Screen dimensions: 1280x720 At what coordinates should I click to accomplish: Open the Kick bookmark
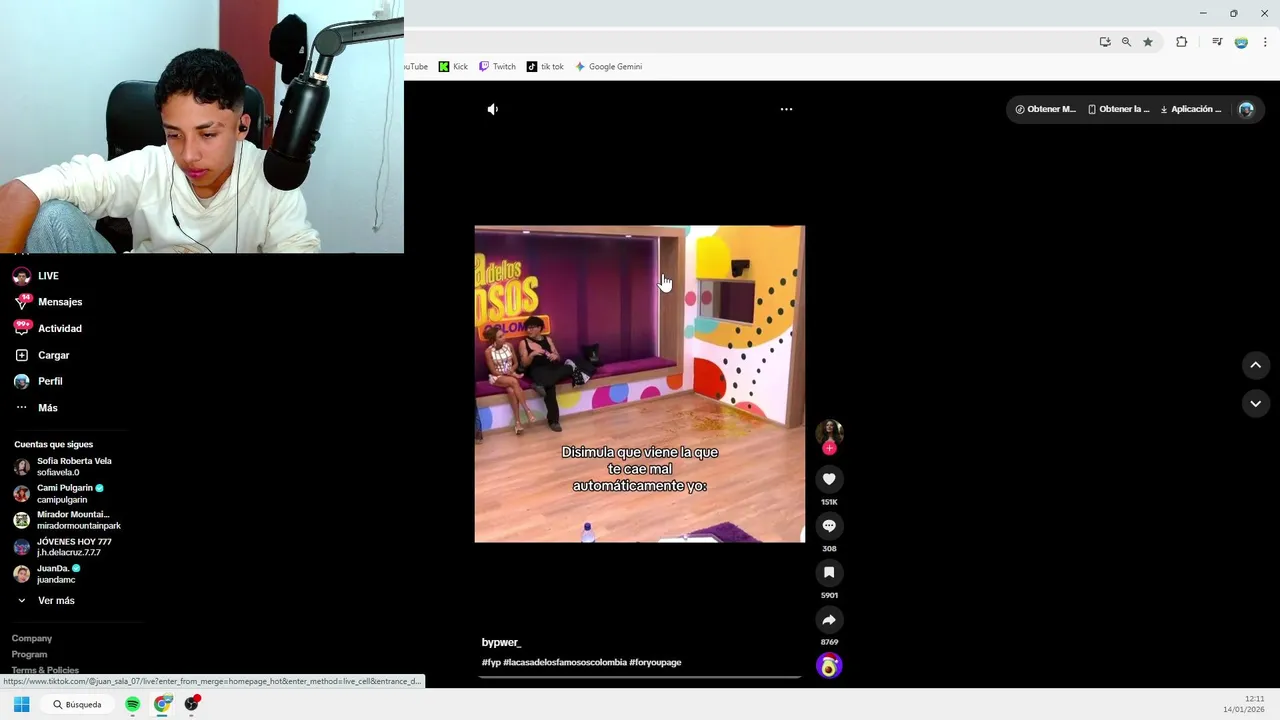coord(453,67)
